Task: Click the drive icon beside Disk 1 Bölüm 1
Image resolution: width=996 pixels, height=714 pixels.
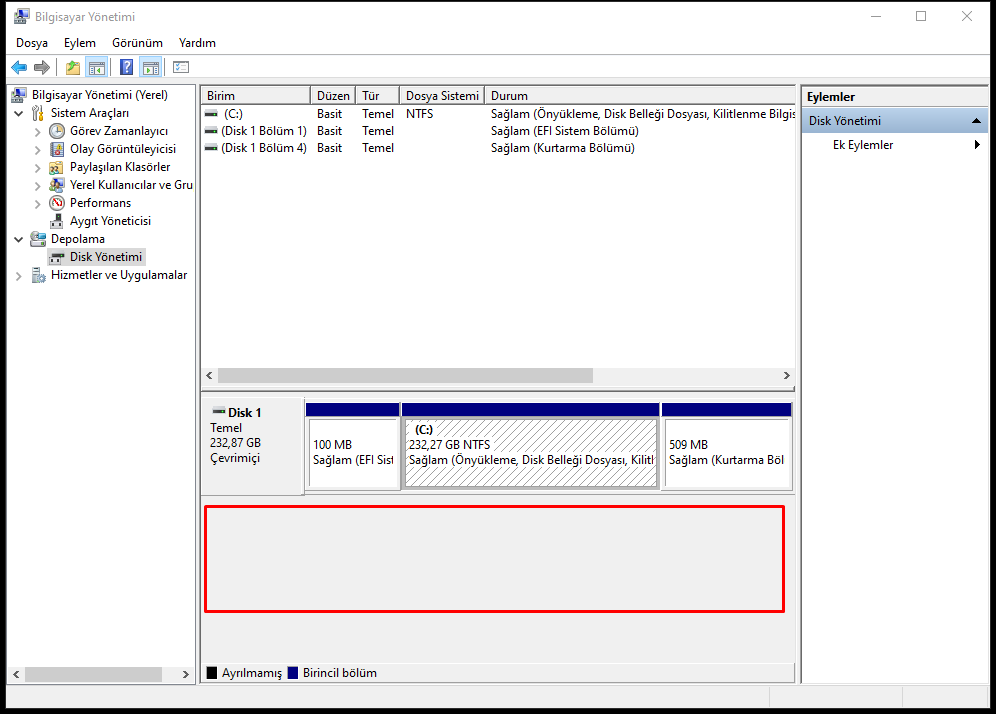Action: [x=211, y=131]
